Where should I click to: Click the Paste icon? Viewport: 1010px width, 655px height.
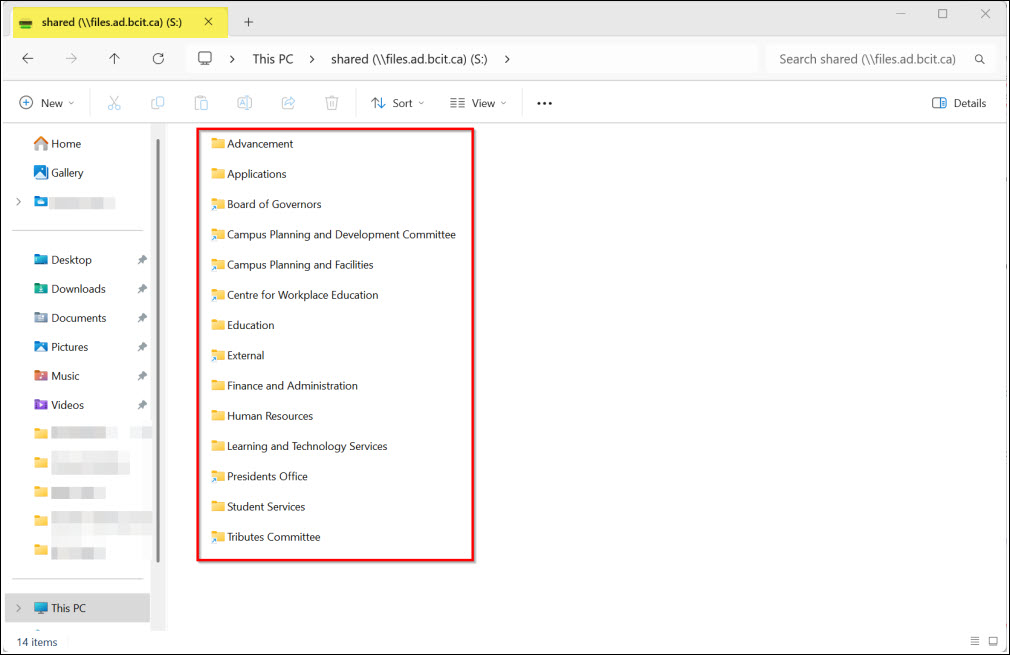tap(200, 102)
